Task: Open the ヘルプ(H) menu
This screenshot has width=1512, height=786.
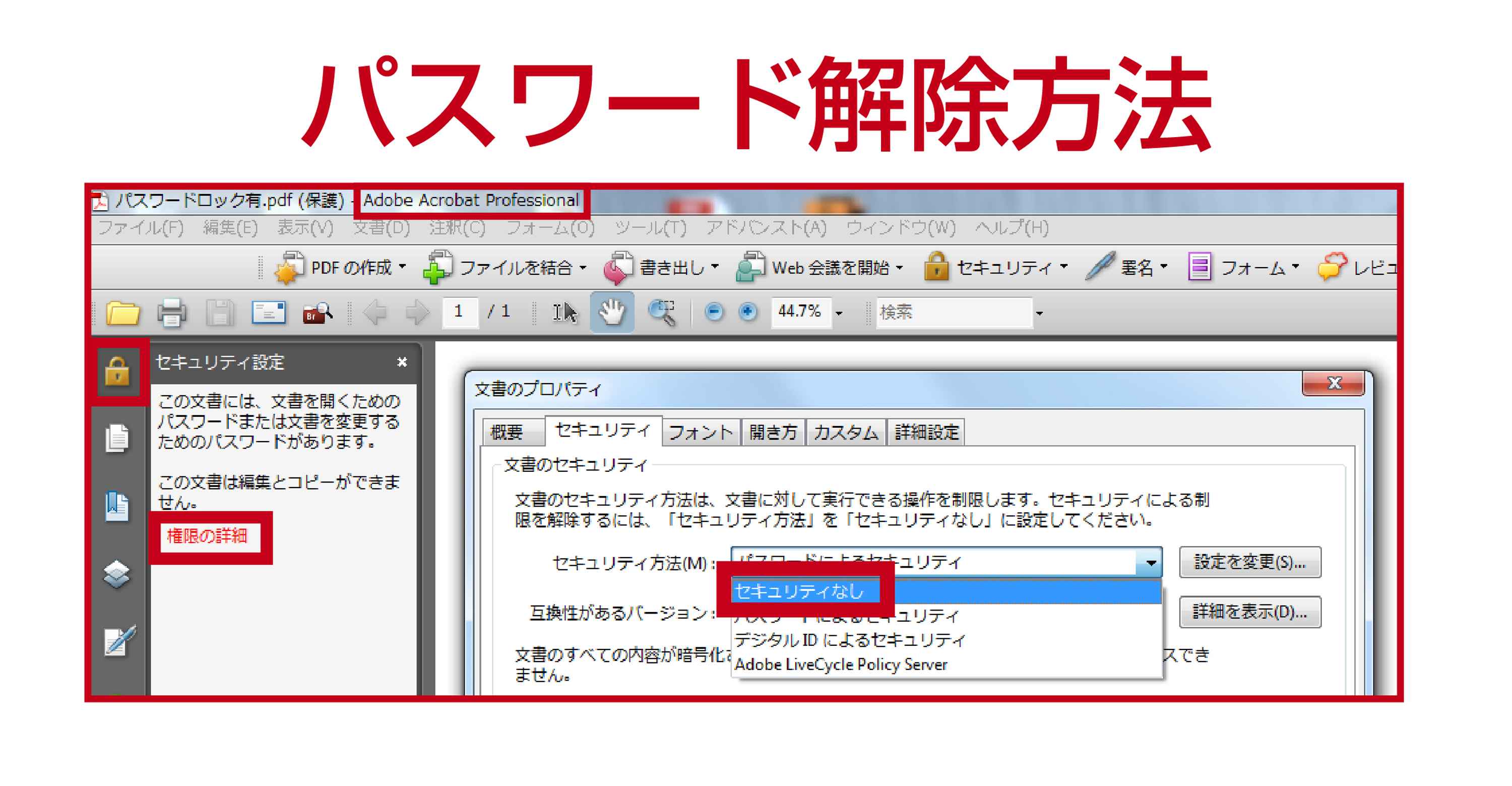Action: coord(1012,228)
